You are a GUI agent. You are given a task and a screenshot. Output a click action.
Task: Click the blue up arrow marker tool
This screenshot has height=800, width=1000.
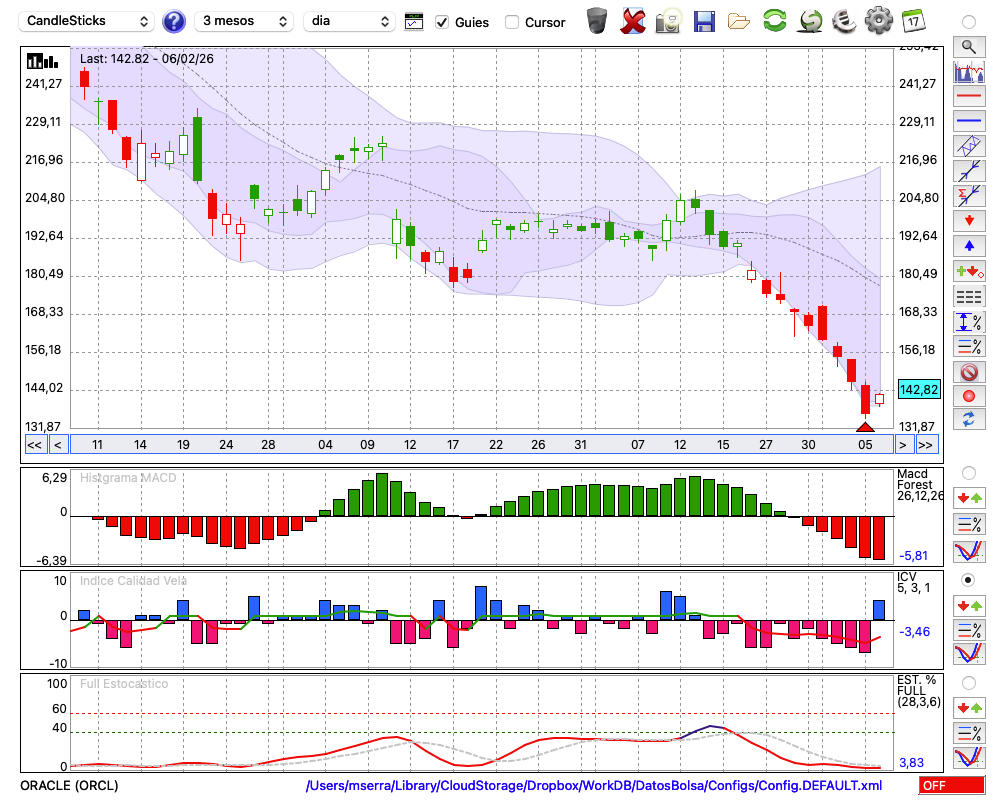[x=968, y=245]
